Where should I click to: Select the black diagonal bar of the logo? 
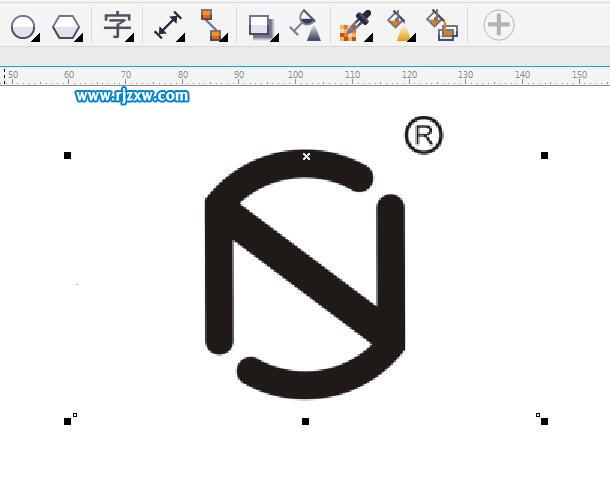[x=307, y=272]
